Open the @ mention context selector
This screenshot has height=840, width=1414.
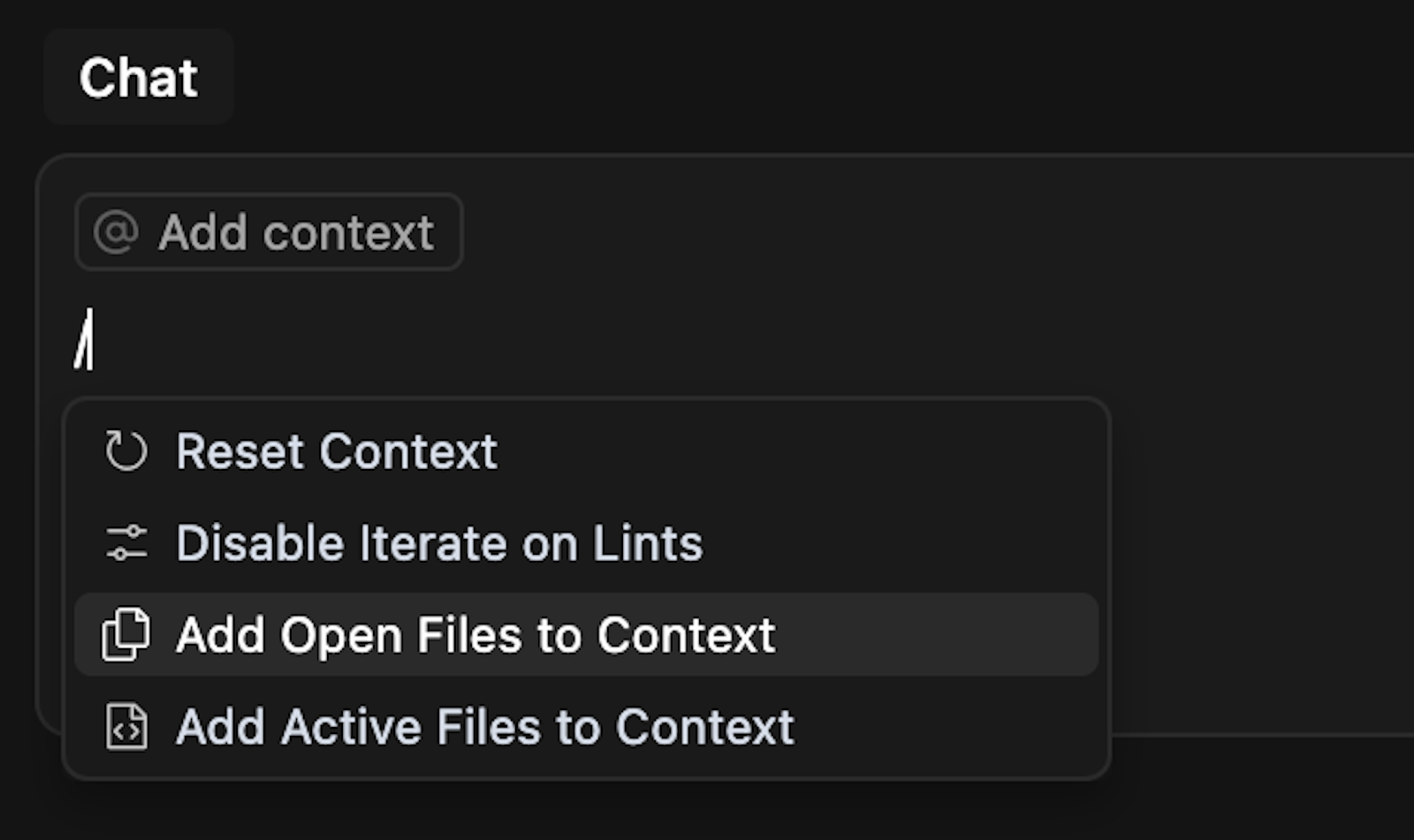[268, 232]
